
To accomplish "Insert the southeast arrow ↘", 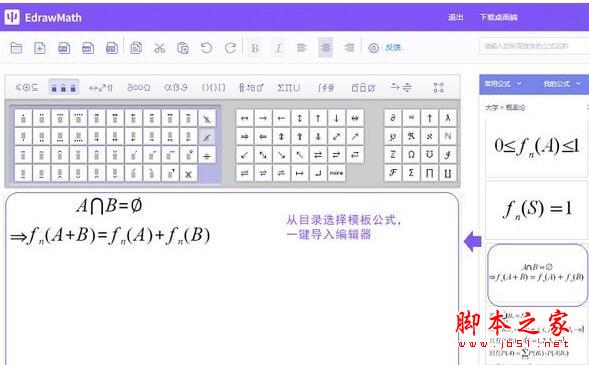I will [x=281, y=155].
